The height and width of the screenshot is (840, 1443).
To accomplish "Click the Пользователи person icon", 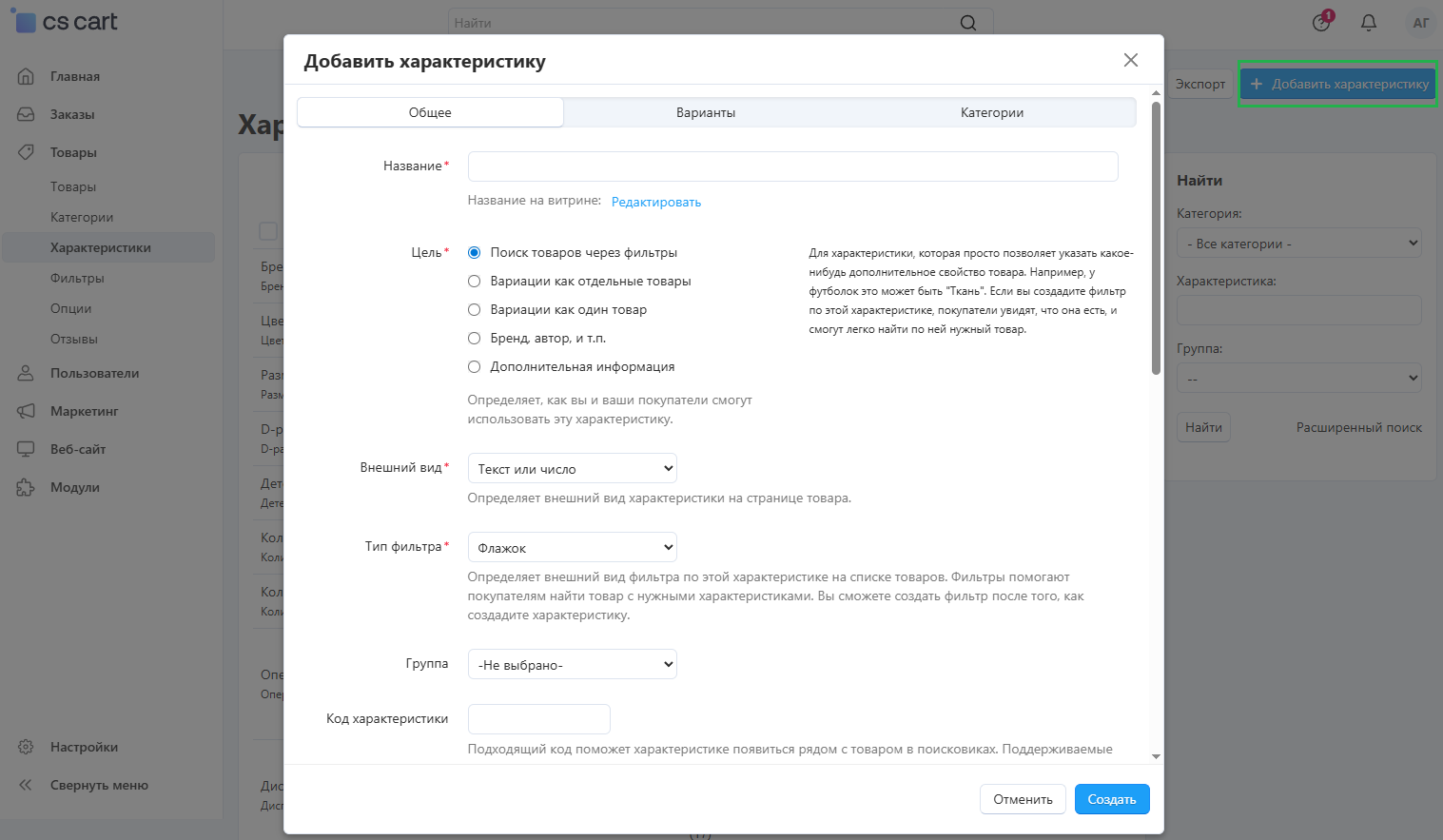I will click(x=26, y=373).
